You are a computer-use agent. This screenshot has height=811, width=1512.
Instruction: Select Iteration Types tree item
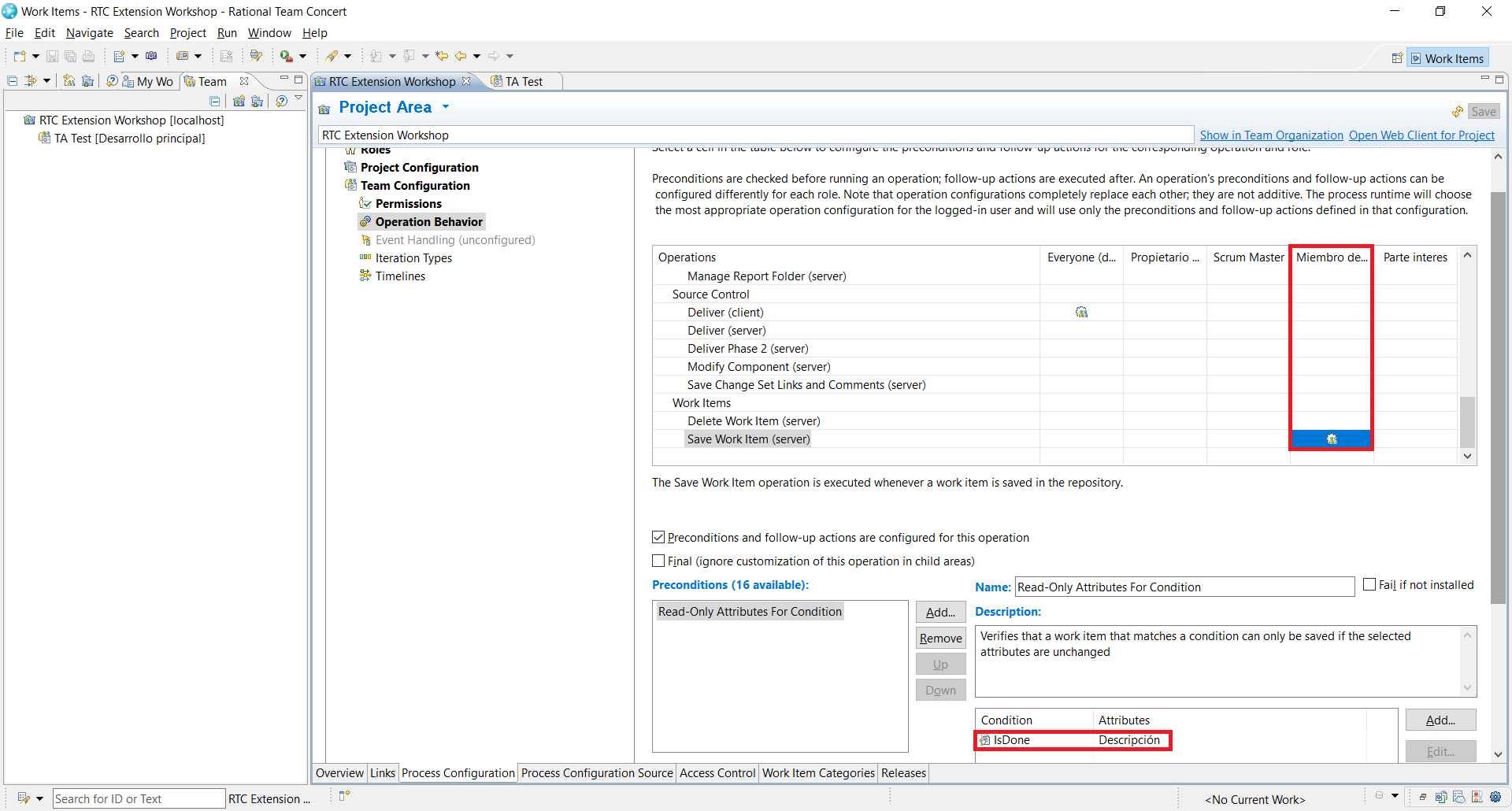(413, 258)
